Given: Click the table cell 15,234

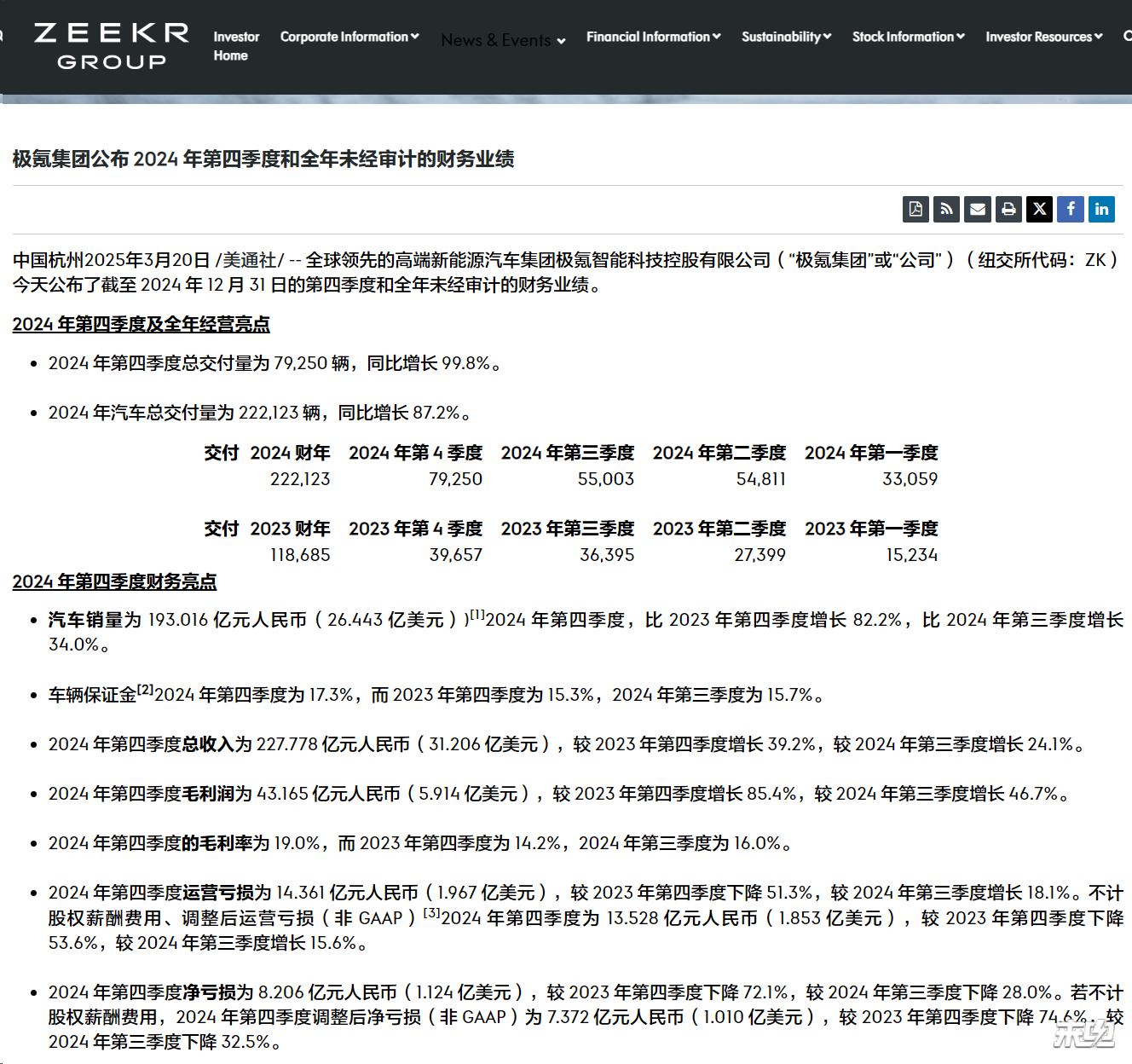Looking at the screenshot, I should pos(911,555).
